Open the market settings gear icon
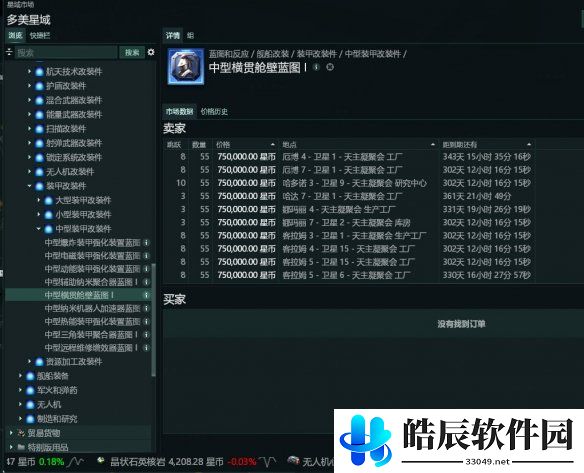 tap(151, 52)
